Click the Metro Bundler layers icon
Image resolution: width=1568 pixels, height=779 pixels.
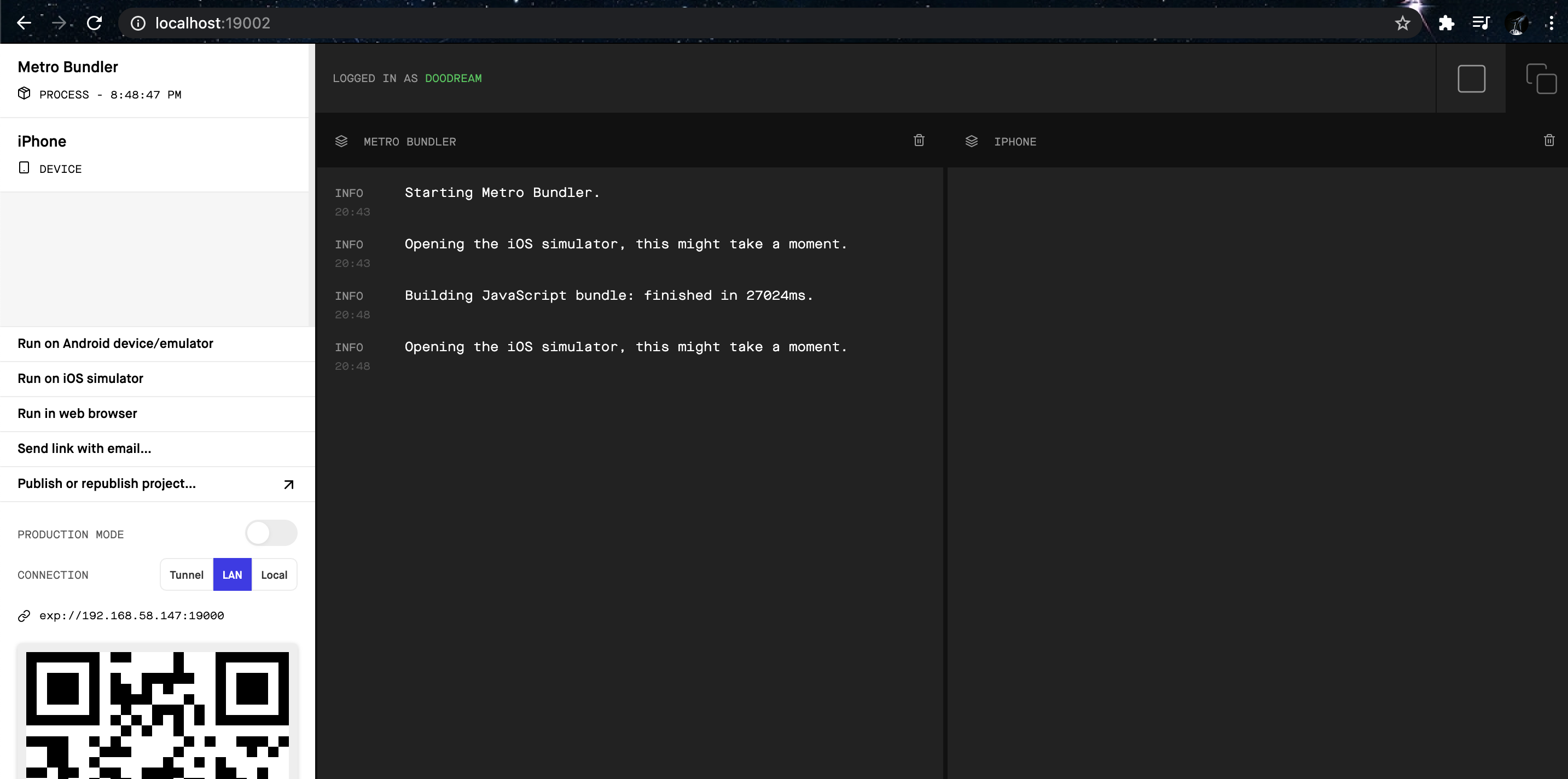click(x=341, y=141)
